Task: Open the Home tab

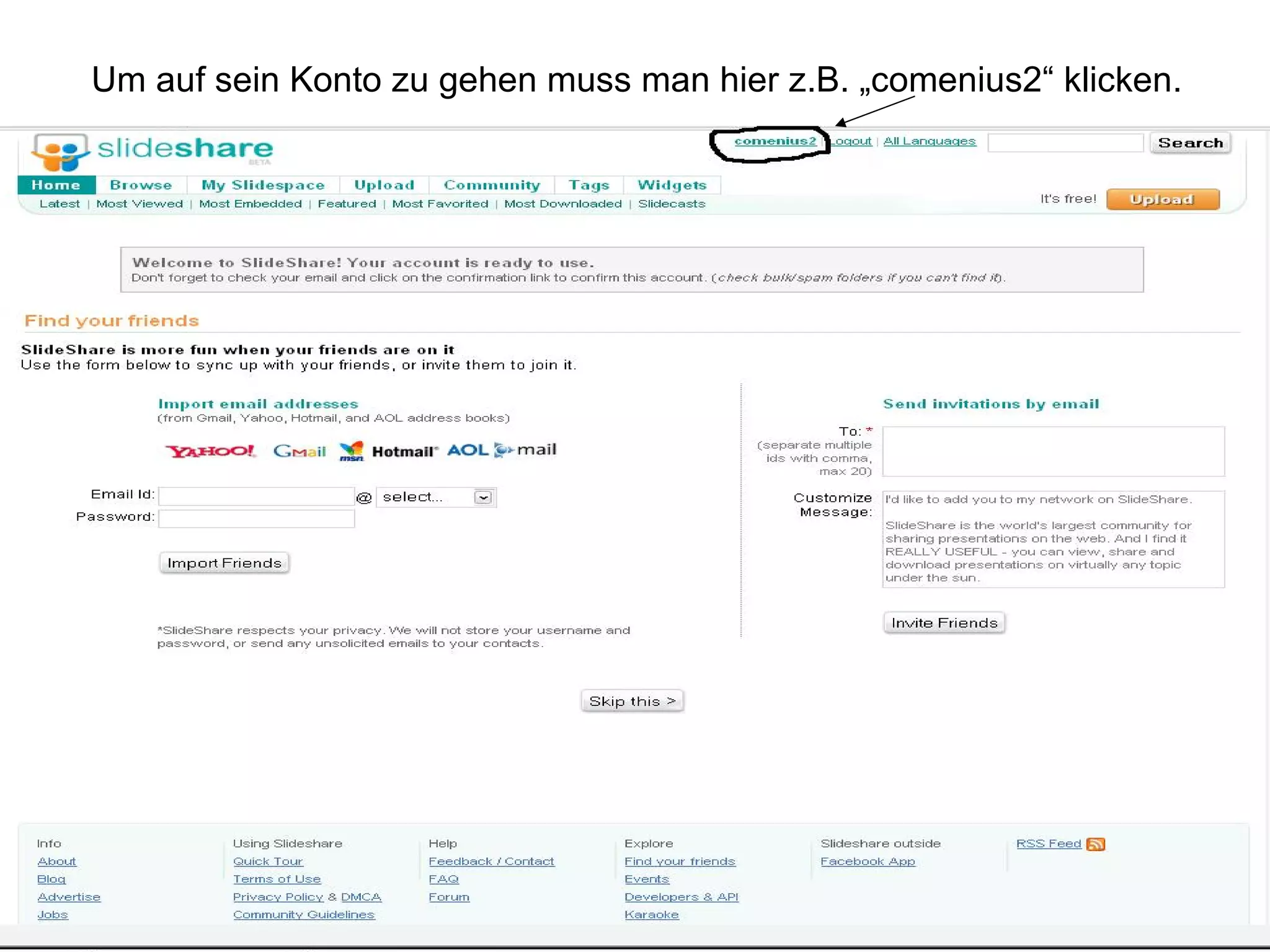Action: point(56,185)
